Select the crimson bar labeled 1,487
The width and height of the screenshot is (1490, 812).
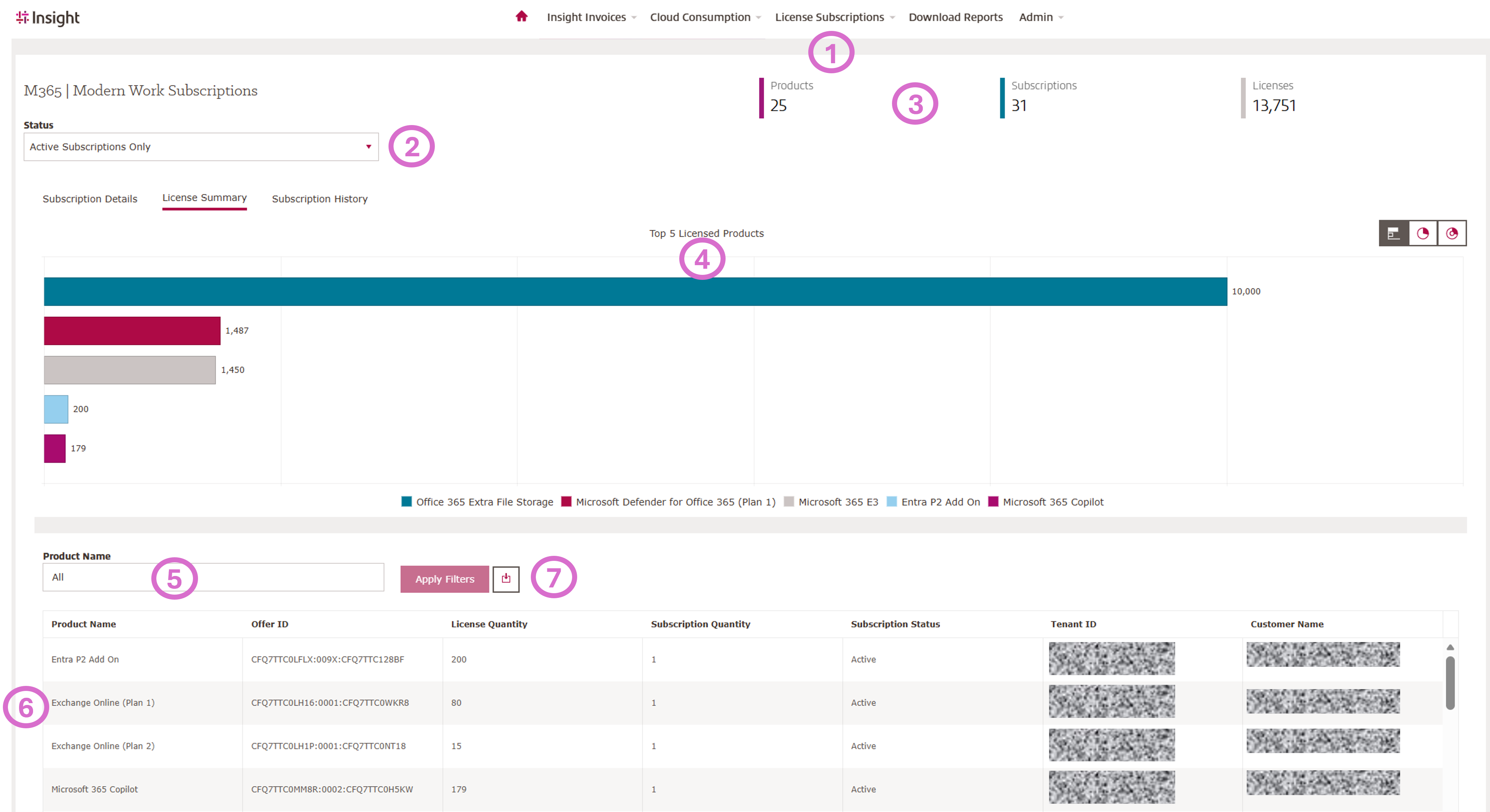point(132,331)
